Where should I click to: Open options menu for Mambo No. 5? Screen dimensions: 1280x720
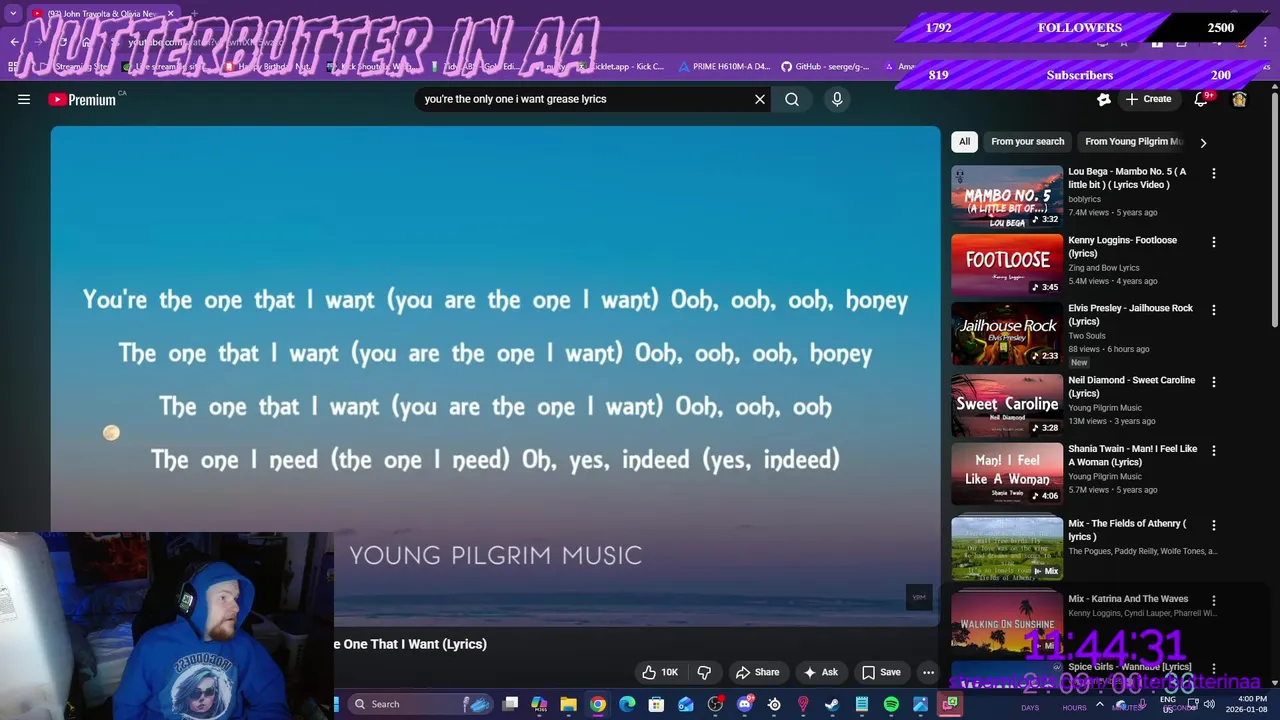click(x=1214, y=173)
